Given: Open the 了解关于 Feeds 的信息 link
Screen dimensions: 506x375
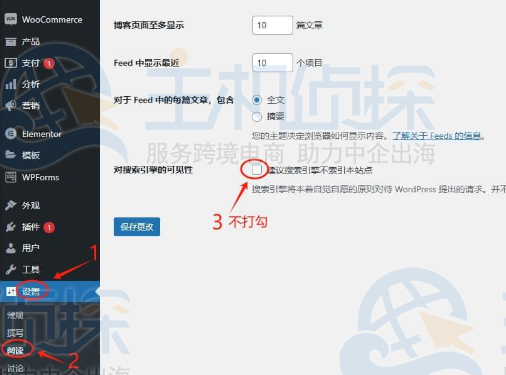Looking at the screenshot, I should [437, 136].
